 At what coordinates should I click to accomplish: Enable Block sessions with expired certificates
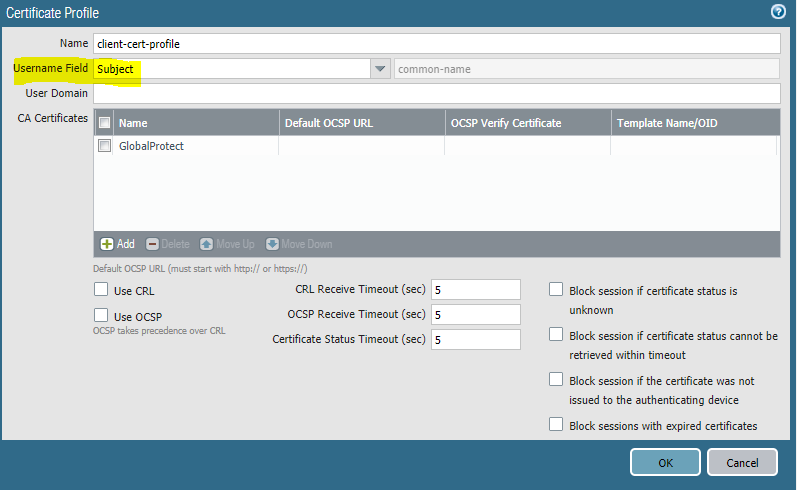click(x=556, y=425)
